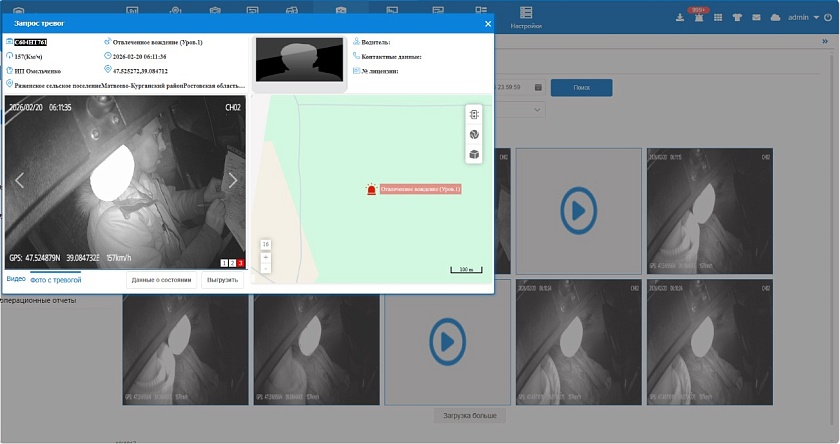Open the Настройки menu
The height and width of the screenshot is (444, 840).
(x=526, y=17)
